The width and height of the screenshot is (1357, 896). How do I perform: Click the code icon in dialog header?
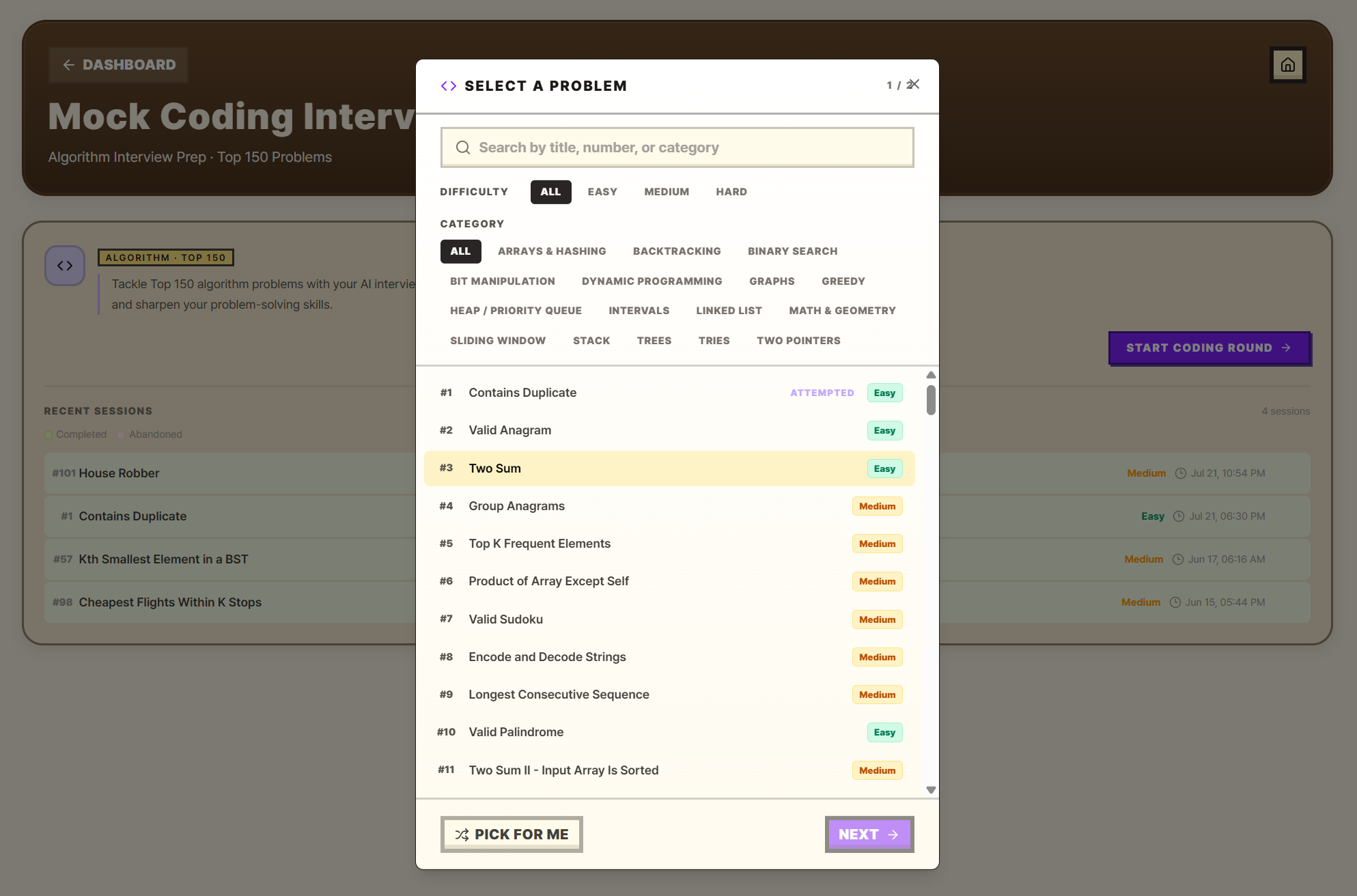(x=449, y=86)
